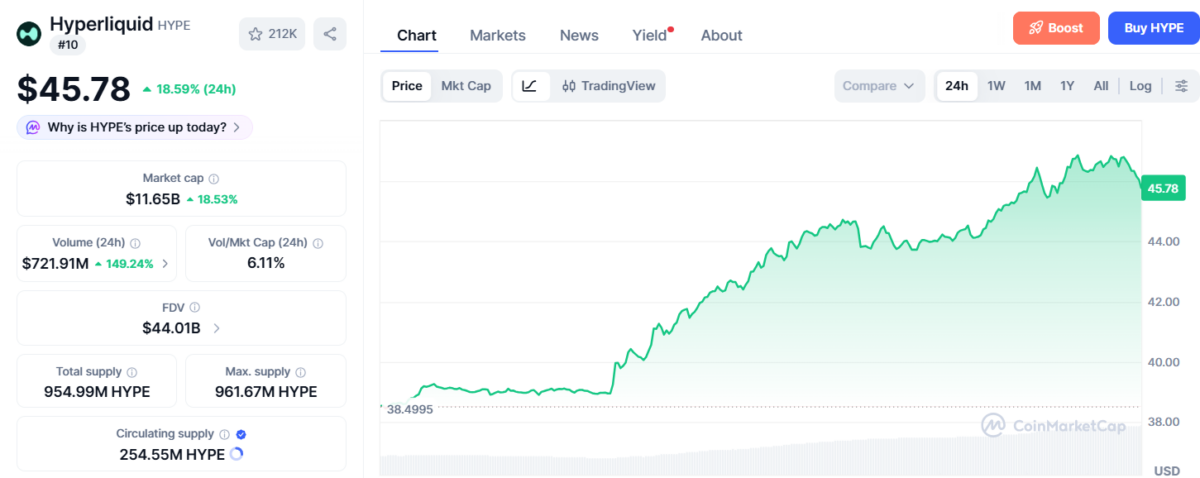This screenshot has height=478, width=1200.
Task: Select the 1W time range
Action: pos(996,86)
